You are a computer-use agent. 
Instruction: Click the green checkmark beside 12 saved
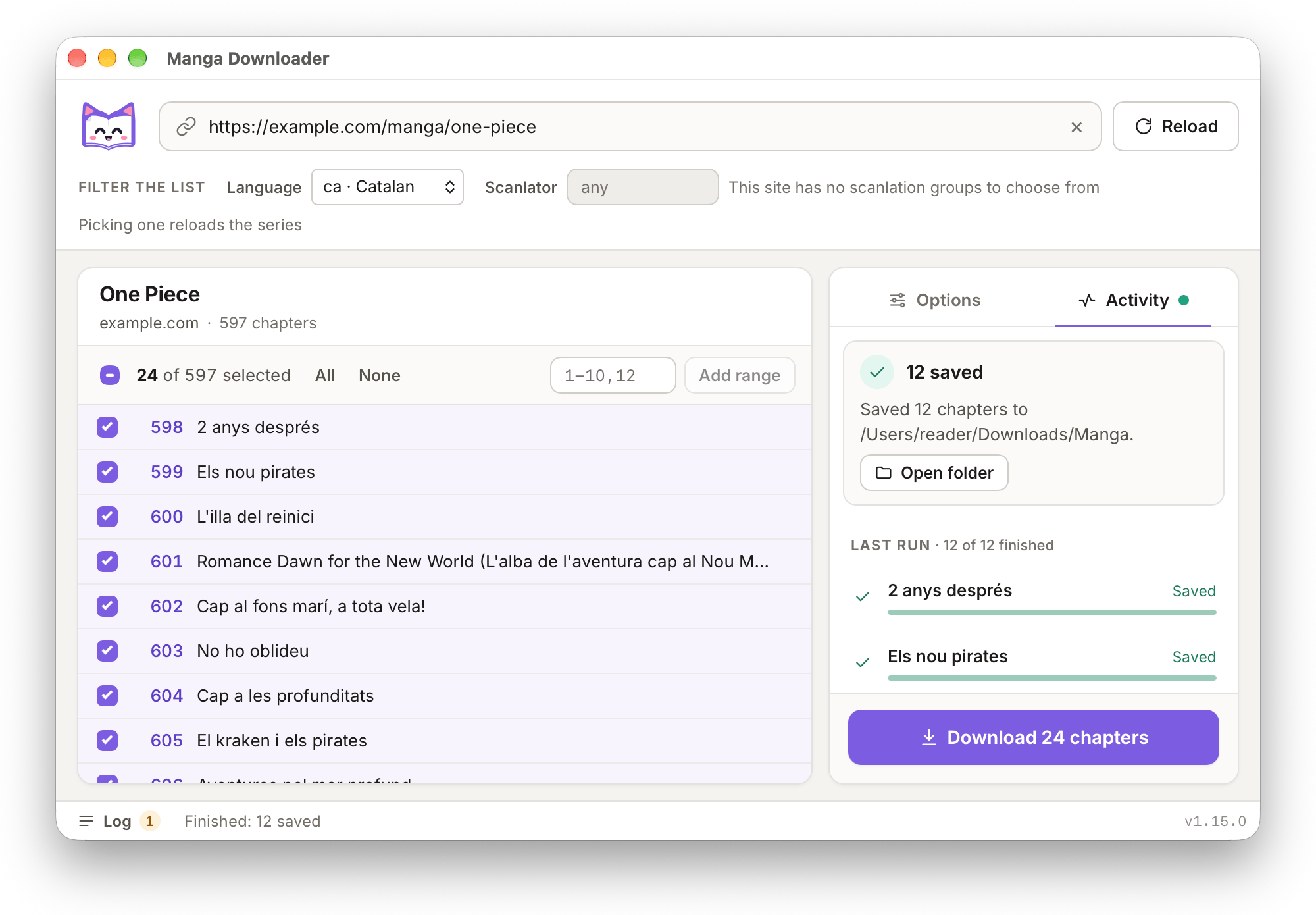877,372
